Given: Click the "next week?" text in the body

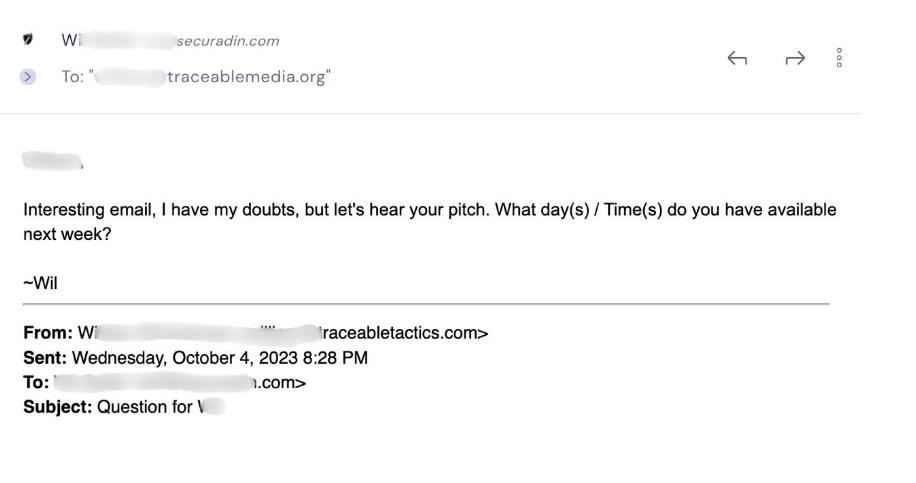Looking at the screenshot, I should [67, 234].
